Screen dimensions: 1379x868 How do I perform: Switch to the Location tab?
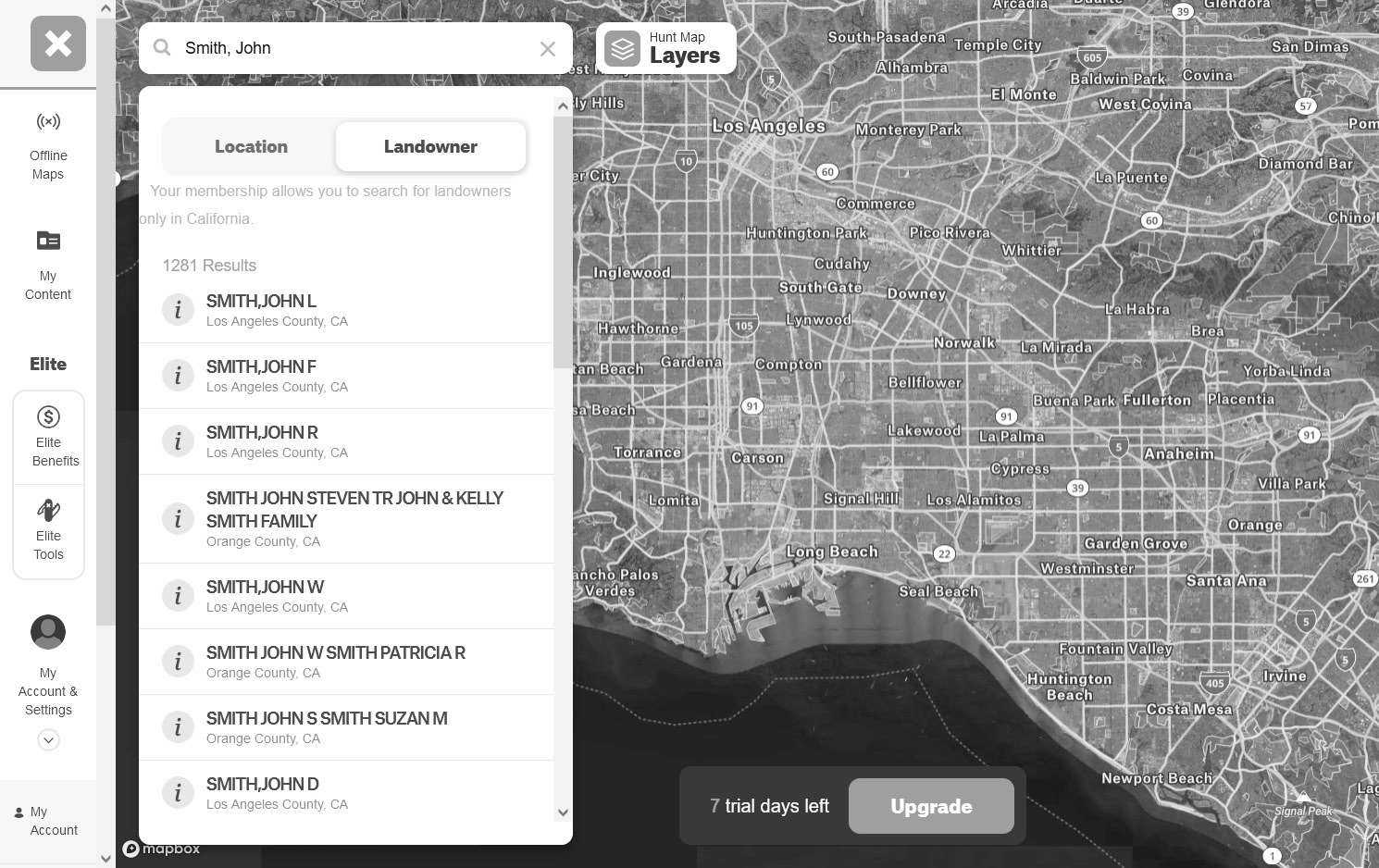[251, 146]
